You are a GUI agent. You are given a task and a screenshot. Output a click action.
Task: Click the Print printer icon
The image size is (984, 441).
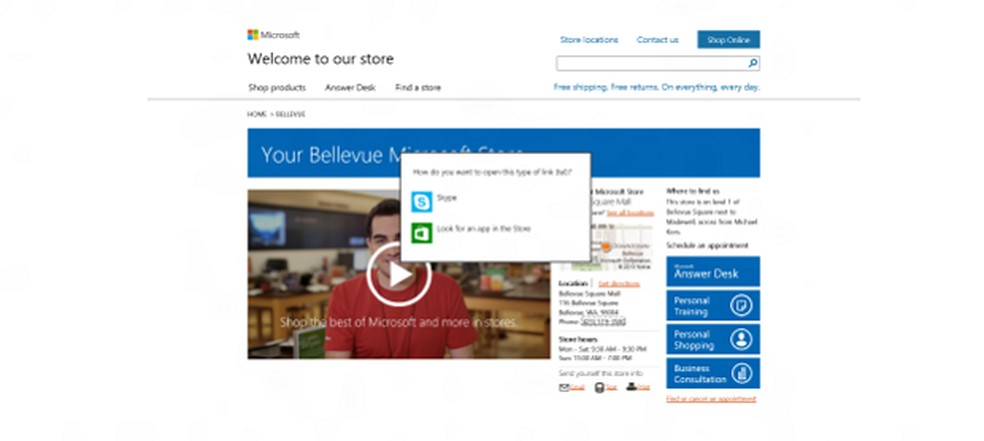click(631, 387)
